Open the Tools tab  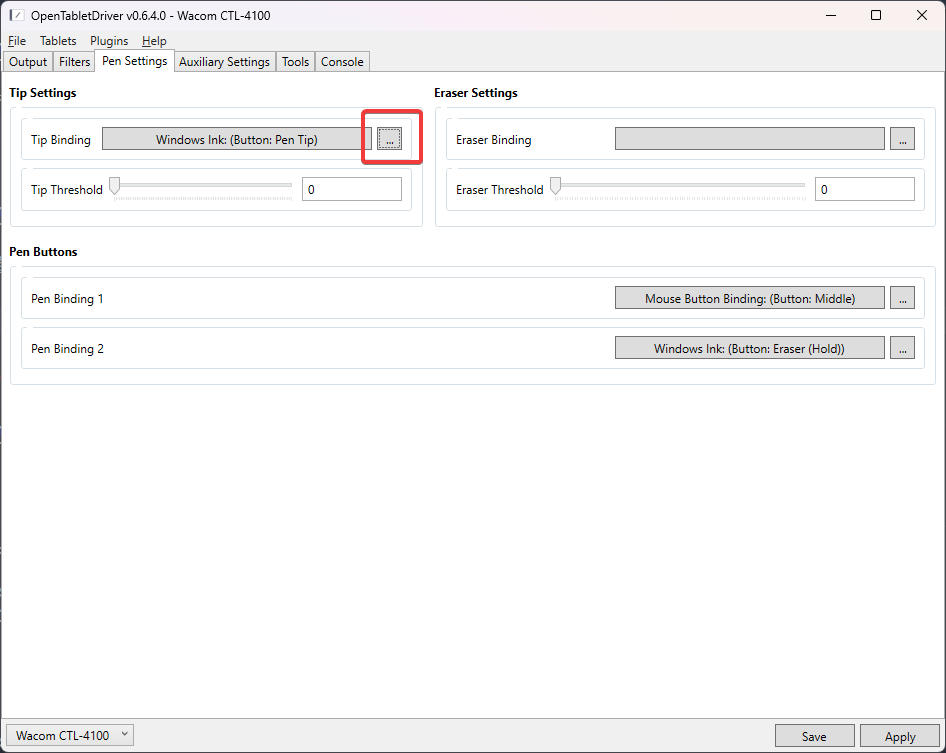click(x=295, y=61)
